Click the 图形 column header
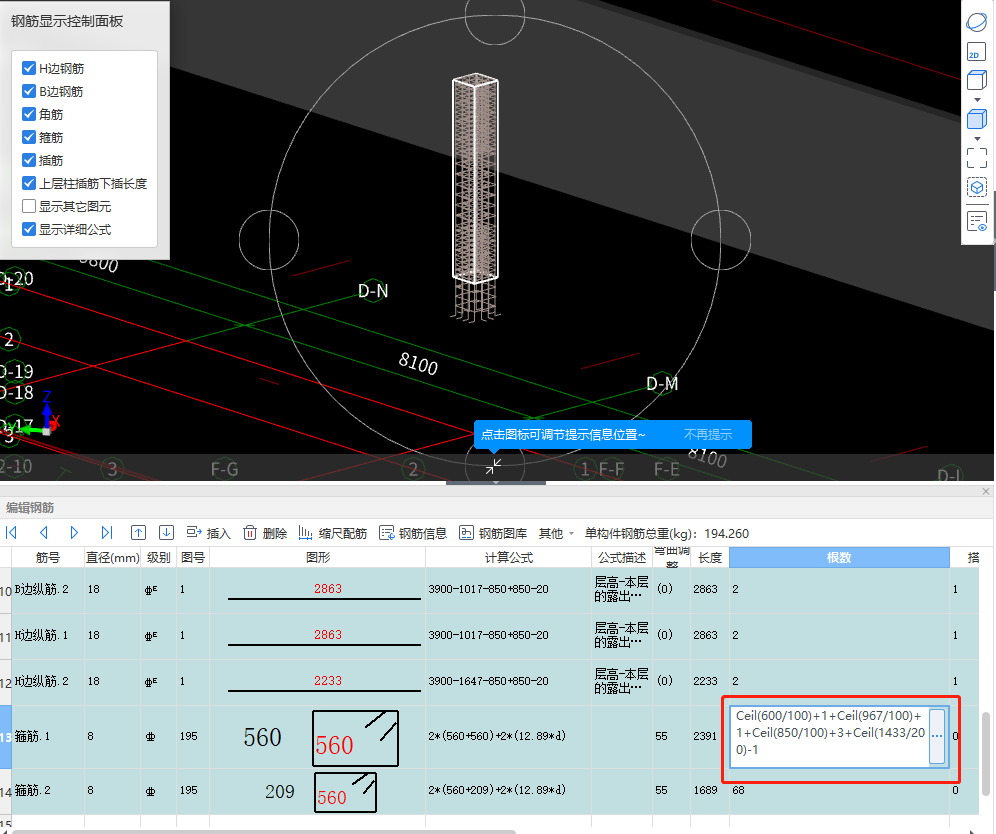This screenshot has width=996, height=834. point(318,557)
